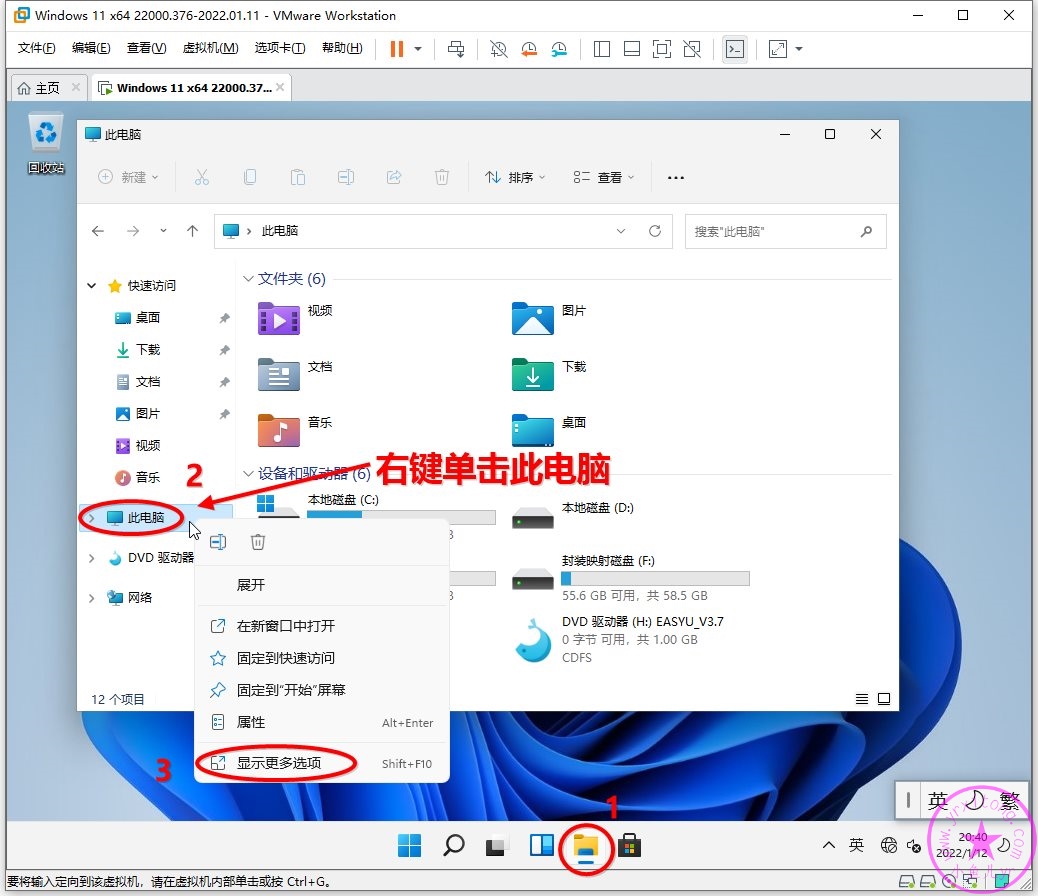This screenshot has height=896, width=1038.
Task: Click the rename icon in context menu
Action: click(218, 542)
